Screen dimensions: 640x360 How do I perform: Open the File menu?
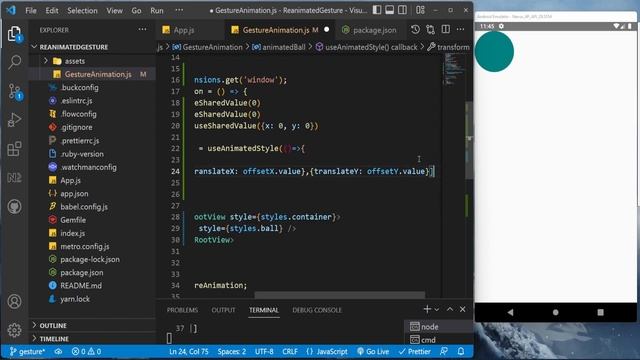(x=31, y=11)
